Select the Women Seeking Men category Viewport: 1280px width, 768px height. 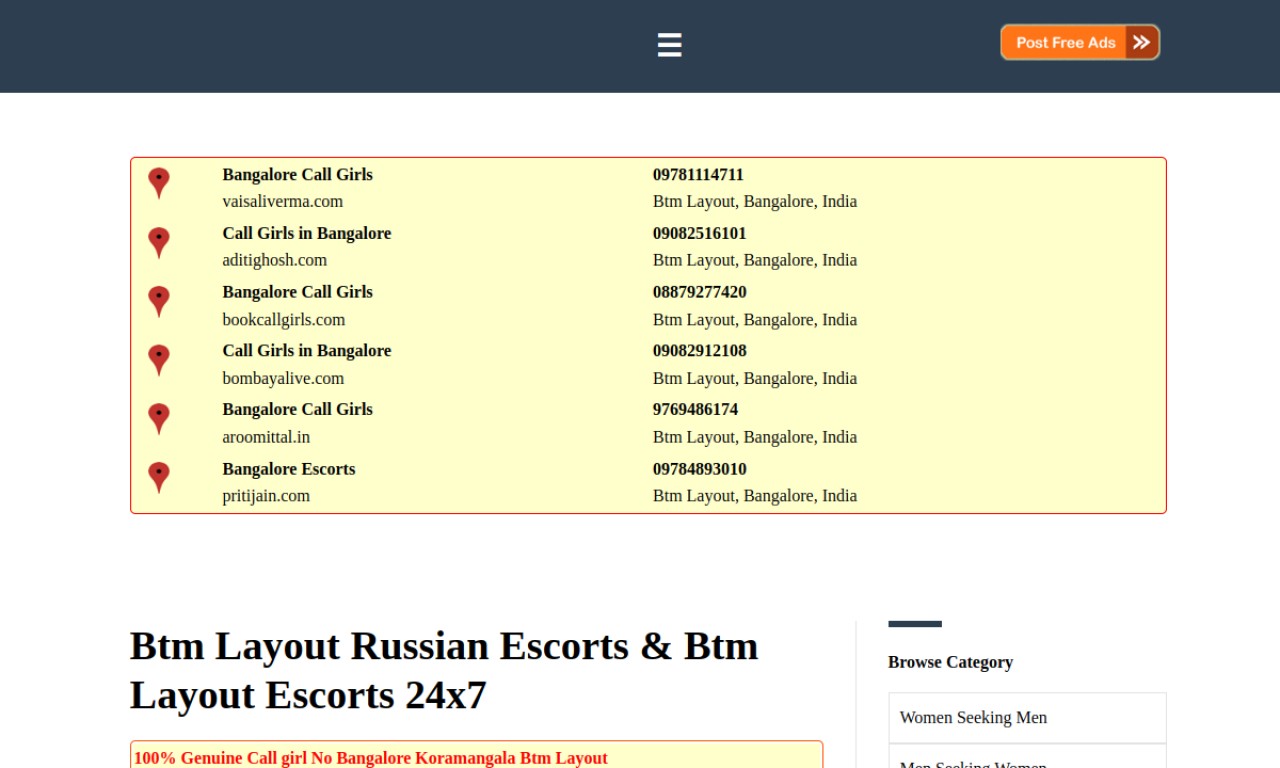coord(1027,718)
